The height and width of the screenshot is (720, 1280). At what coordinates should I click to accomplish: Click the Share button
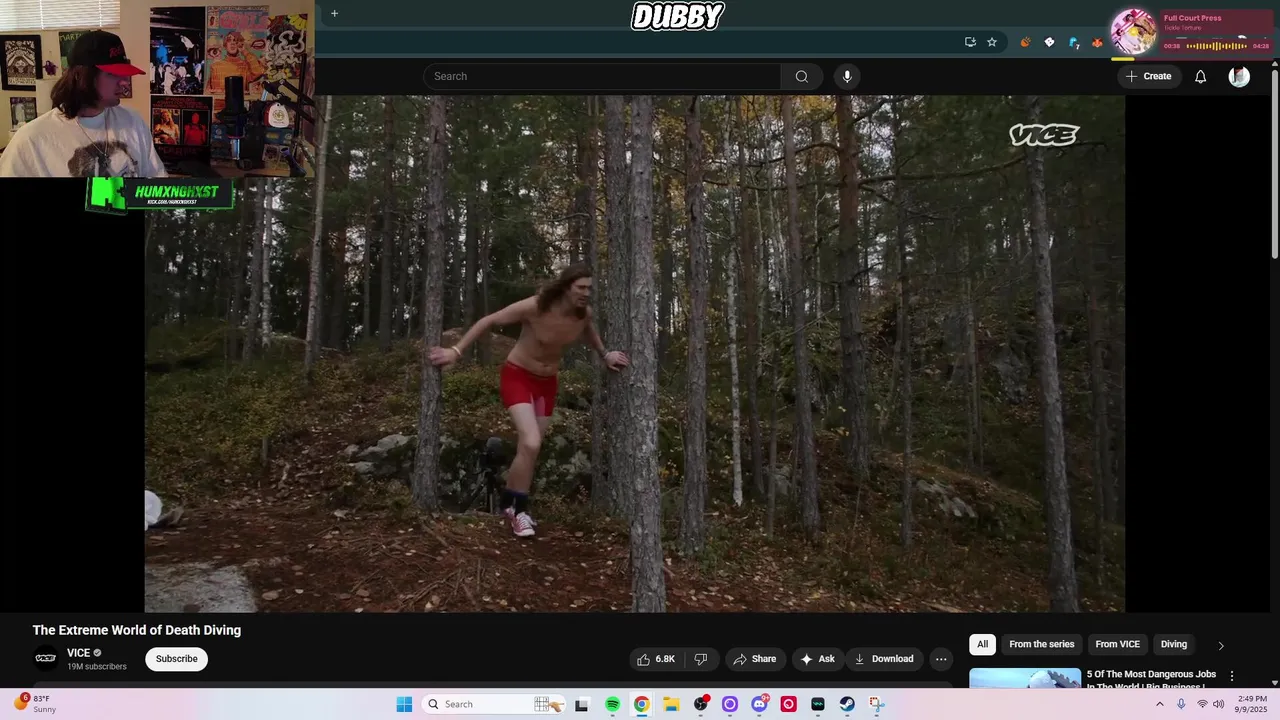click(754, 659)
